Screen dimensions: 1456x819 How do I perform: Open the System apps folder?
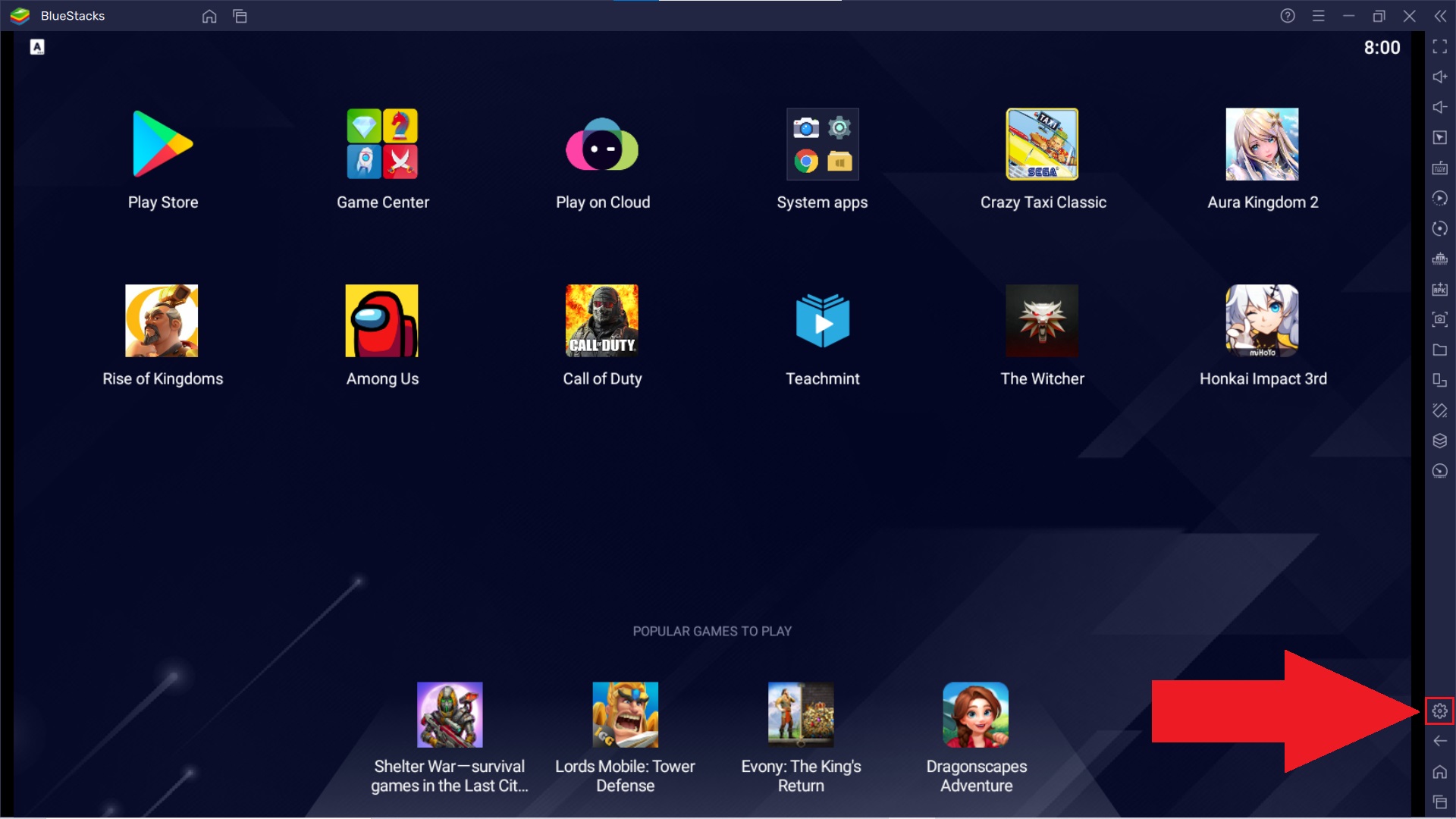[822, 144]
